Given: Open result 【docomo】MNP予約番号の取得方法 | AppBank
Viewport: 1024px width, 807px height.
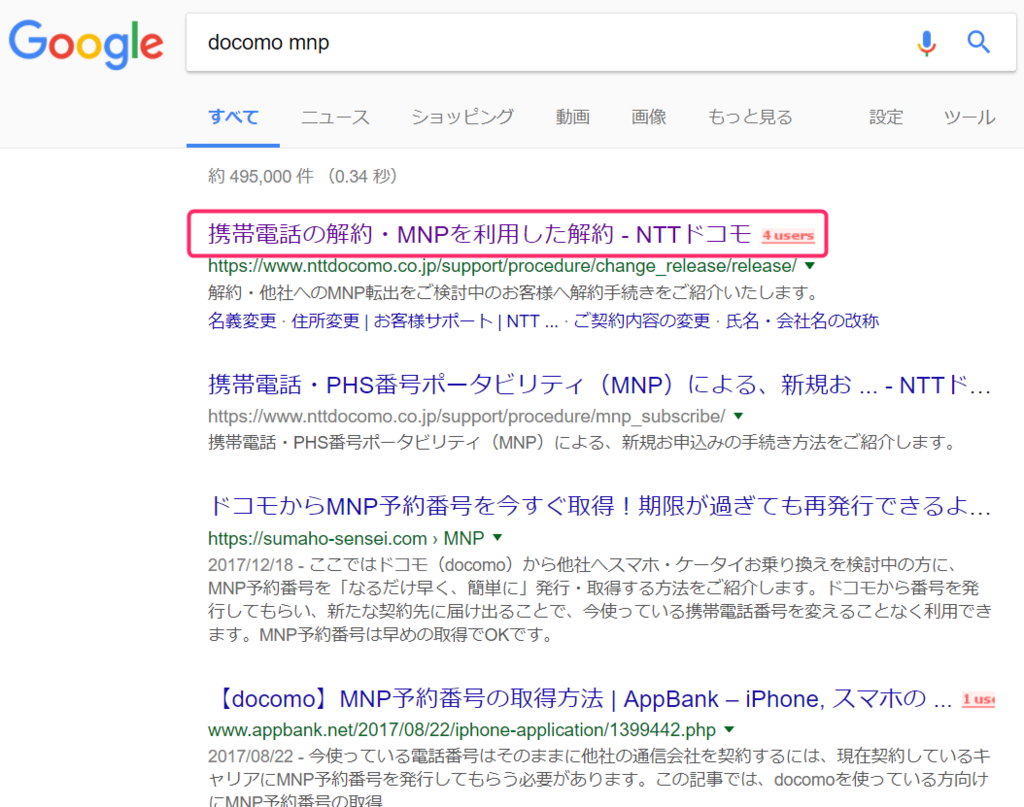Looking at the screenshot, I should pos(583,699).
